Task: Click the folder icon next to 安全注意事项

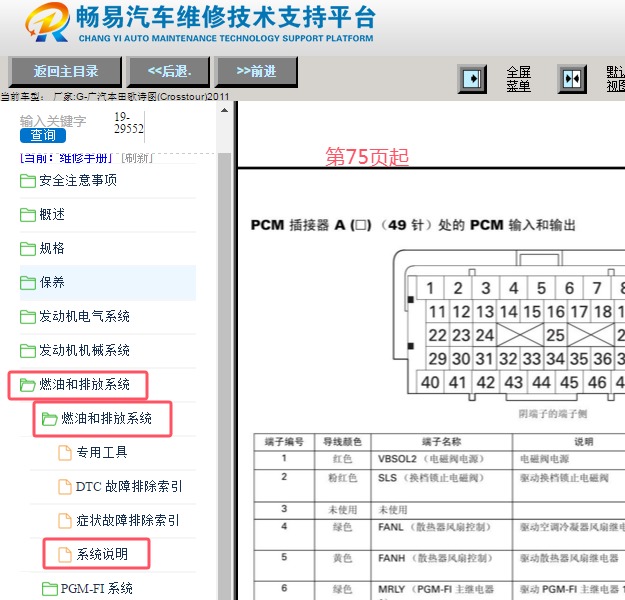Action: pyautogui.click(x=28, y=181)
